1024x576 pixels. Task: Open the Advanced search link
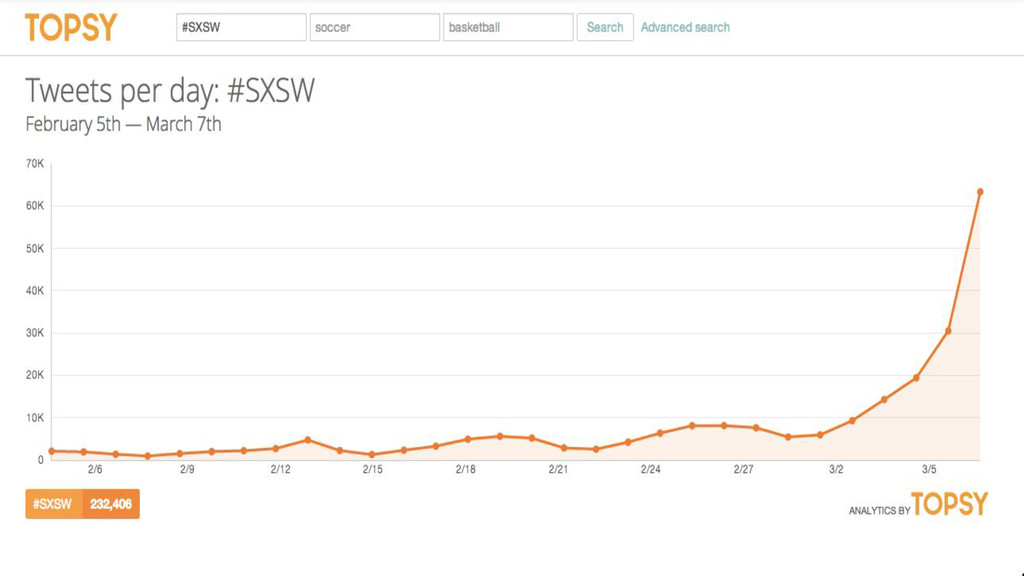[x=685, y=27]
